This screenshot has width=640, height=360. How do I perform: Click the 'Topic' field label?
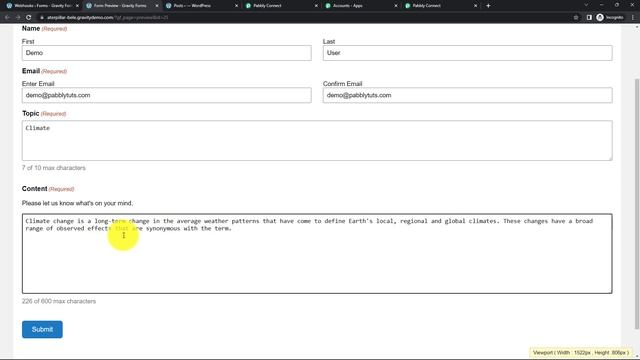pos(31,113)
